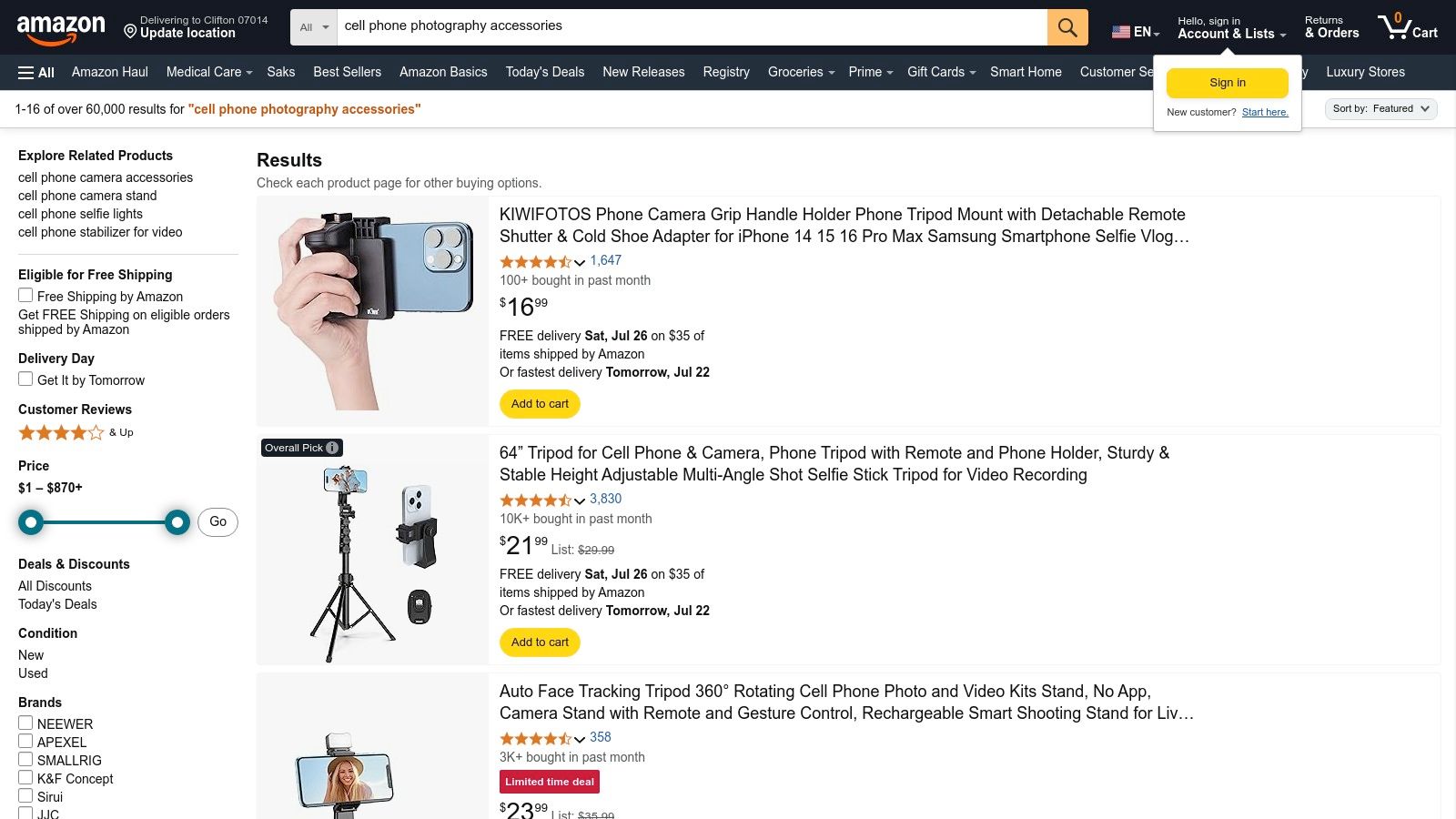Go to Best Sellers nav item

(x=347, y=72)
